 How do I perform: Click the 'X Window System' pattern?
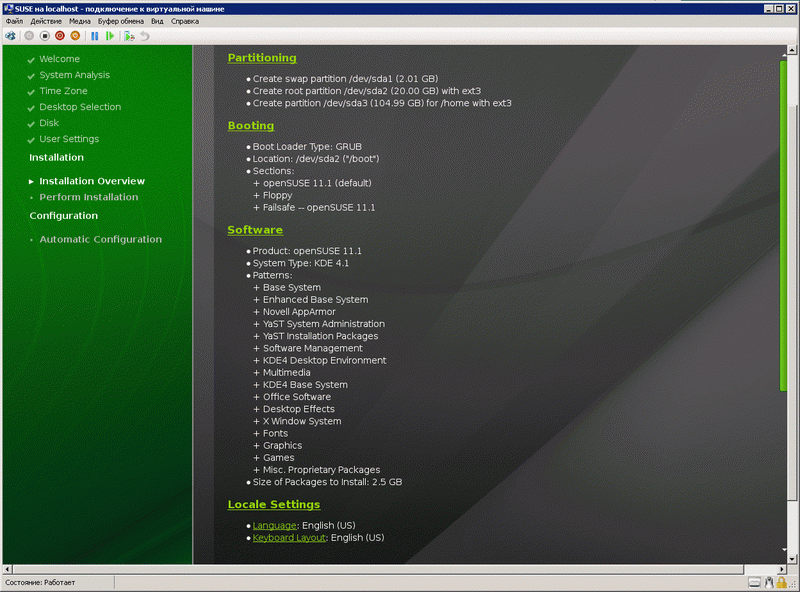point(302,422)
